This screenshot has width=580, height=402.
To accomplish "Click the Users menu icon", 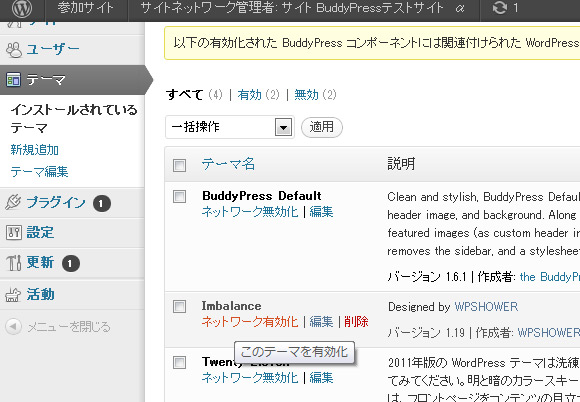I will (14, 50).
